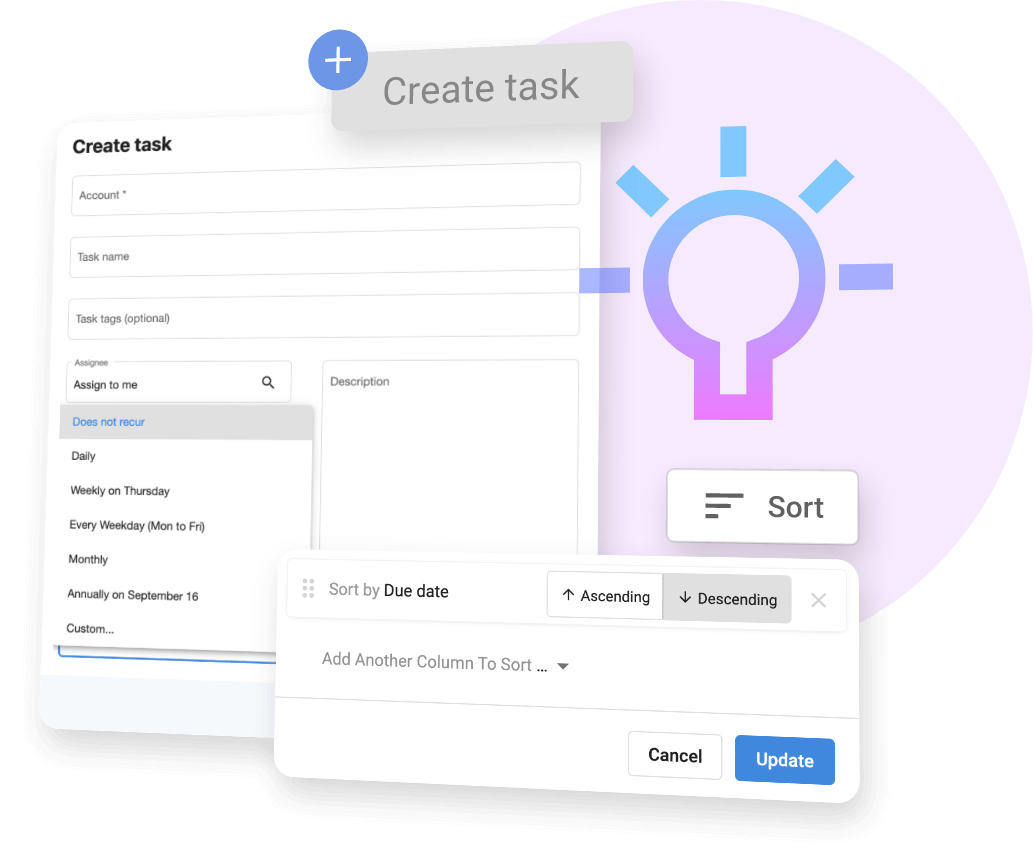This screenshot has width=1033, height=865.
Task: Click the down arrow in Descending
Action: [685, 598]
